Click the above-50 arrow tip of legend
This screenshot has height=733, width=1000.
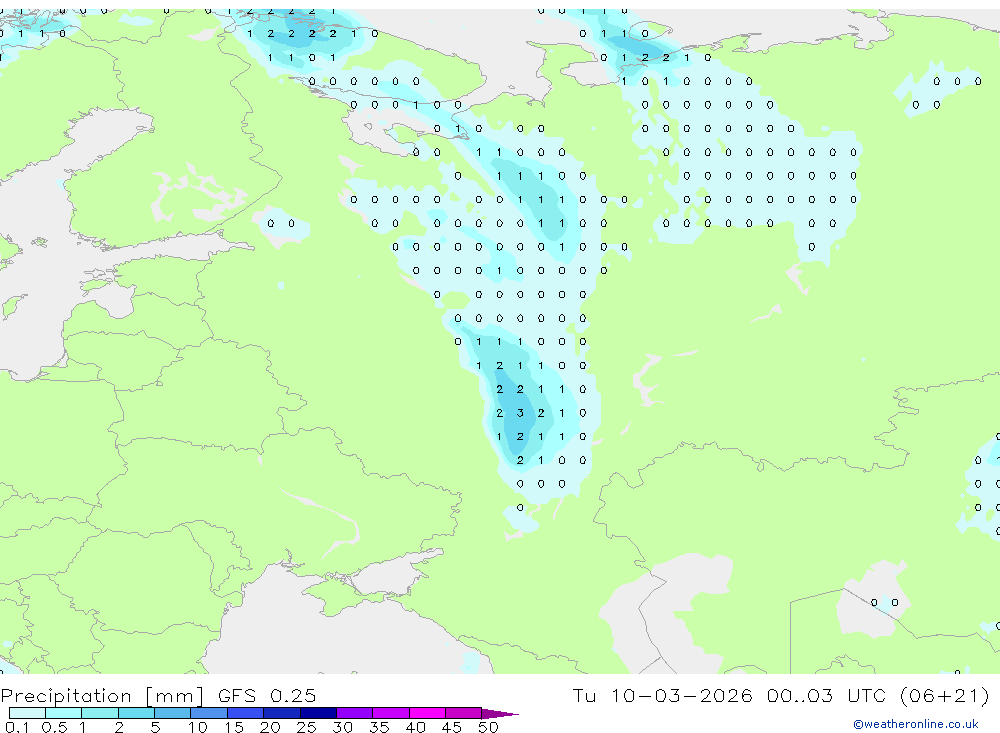point(499,714)
